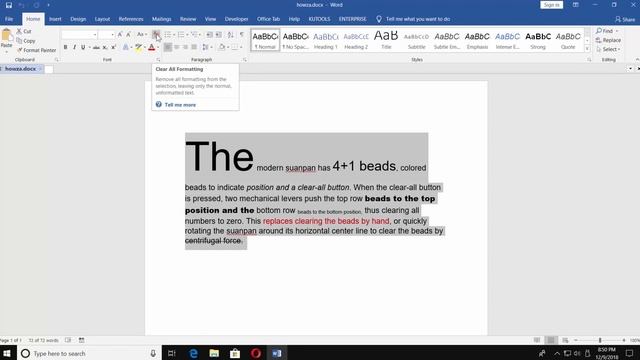This screenshot has height=360, width=640.
Task: Open the File tab
Action: [x=9, y=19]
